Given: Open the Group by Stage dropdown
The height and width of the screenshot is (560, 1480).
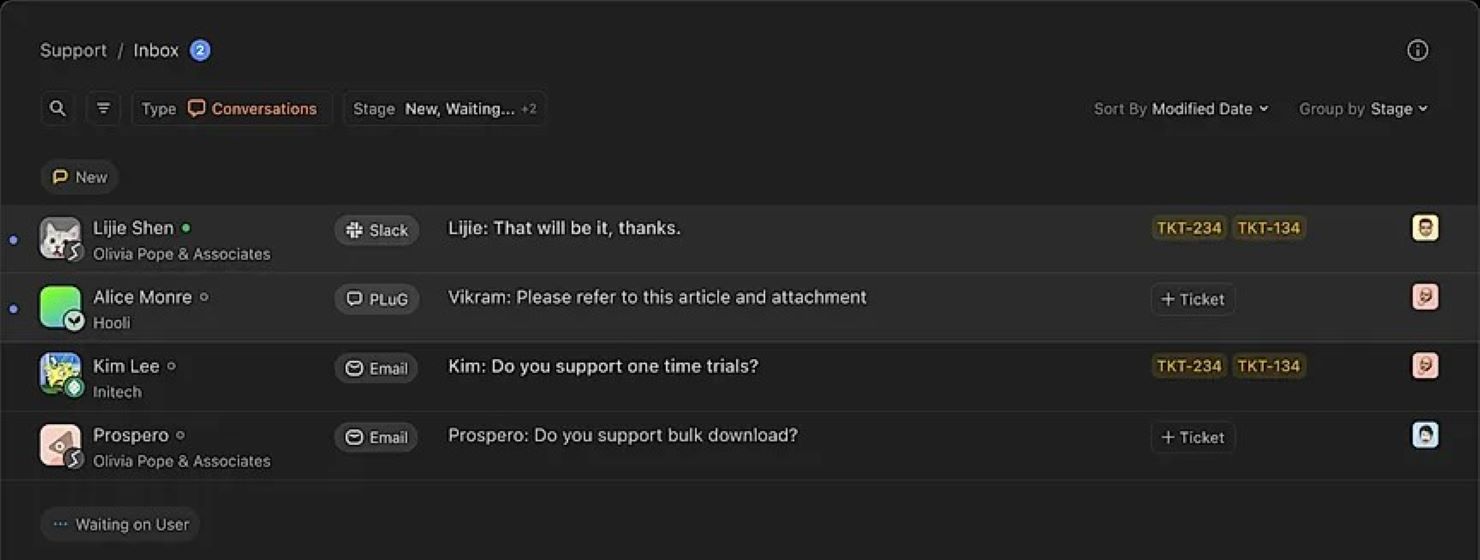Looking at the screenshot, I should point(1363,109).
